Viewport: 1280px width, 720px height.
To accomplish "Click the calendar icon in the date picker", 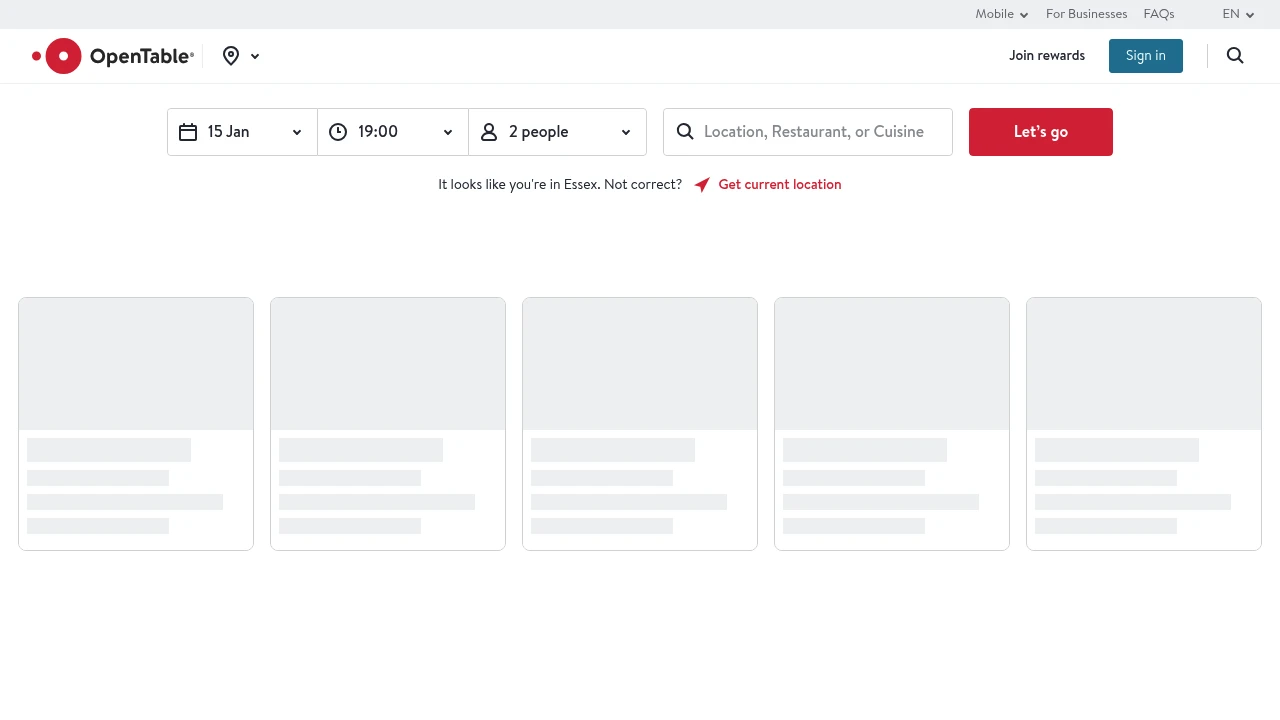I will click(188, 131).
